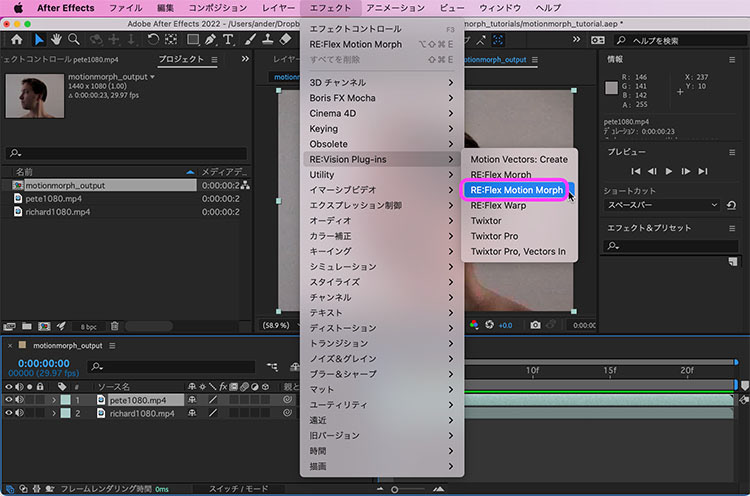Hide the pete1080.mp4 layer with eye icon

9,399
